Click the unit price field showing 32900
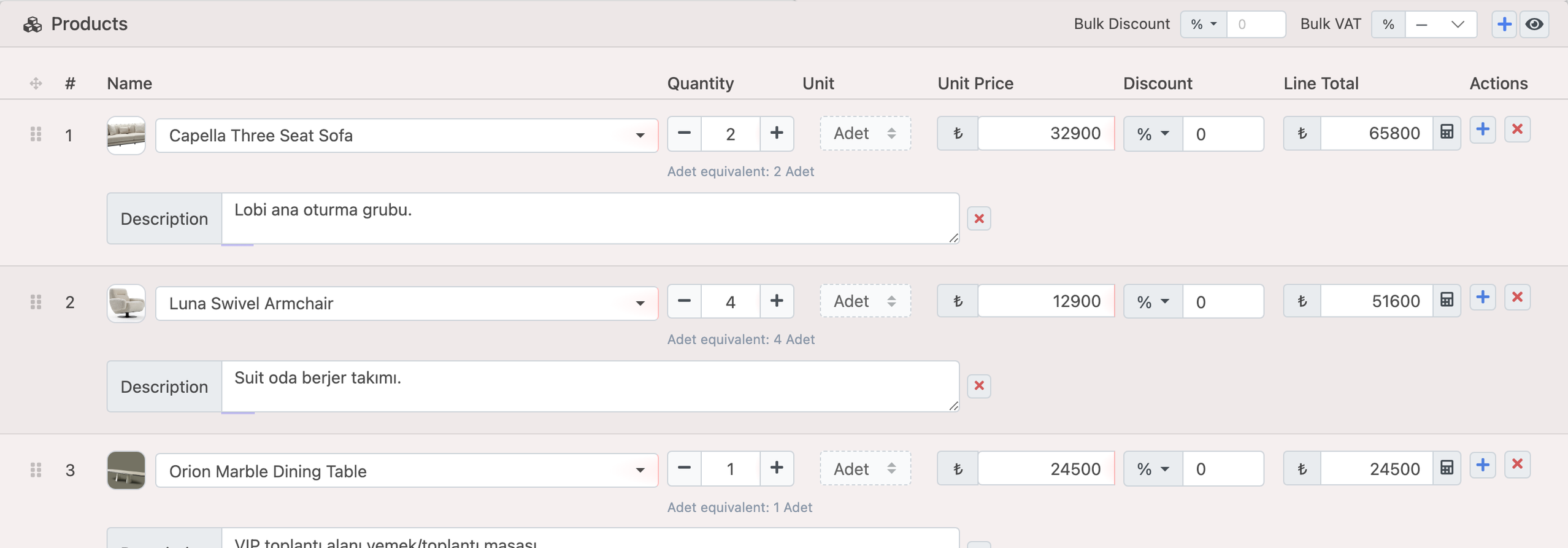 tap(1046, 133)
